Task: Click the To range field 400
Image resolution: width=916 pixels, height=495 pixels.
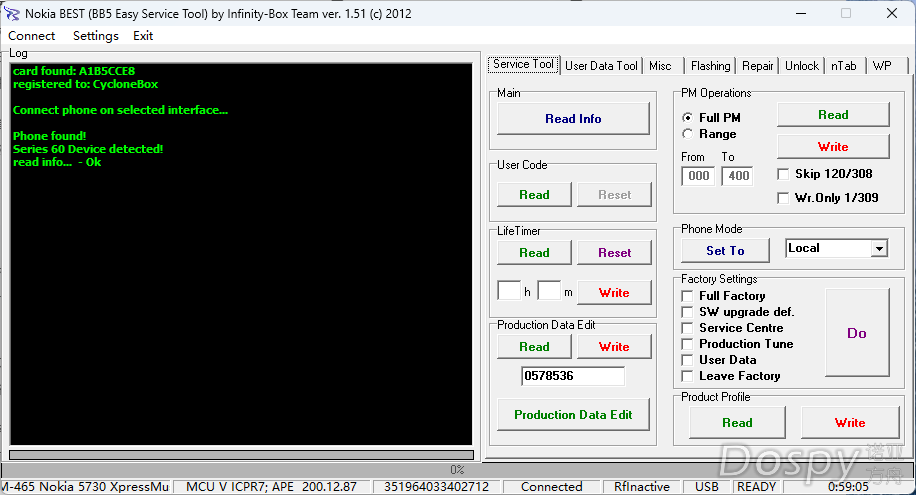Action: tap(738, 176)
